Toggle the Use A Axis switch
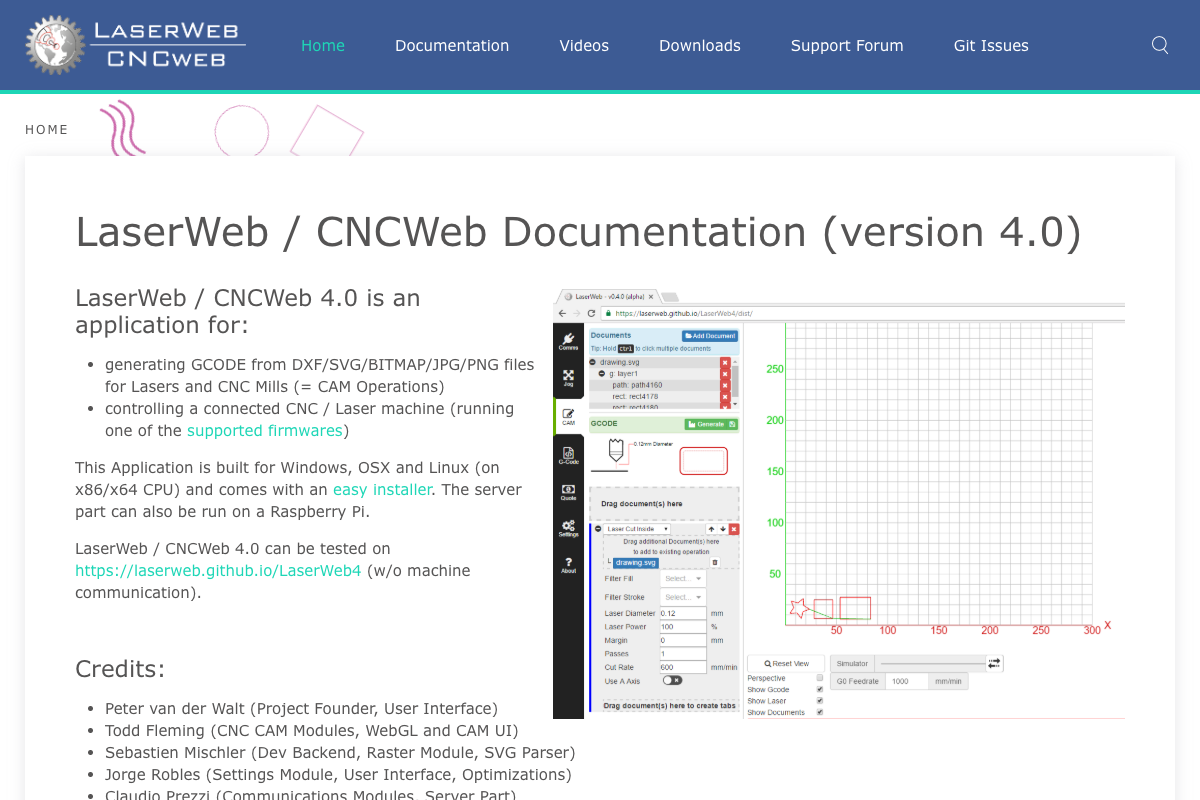This screenshot has width=1200, height=800. tap(672, 680)
